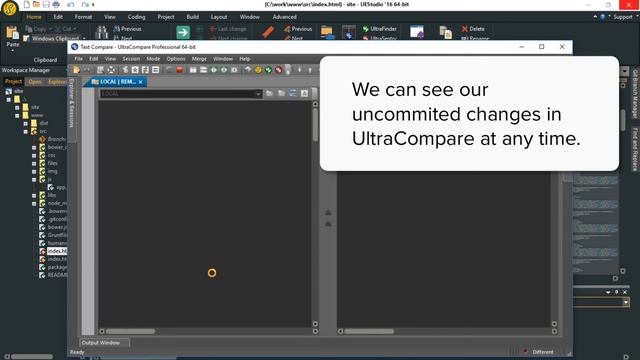Click Last change in UEStudio ribbon
The height and width of the screenshot is (360, 640).
[x=228, y=29]
